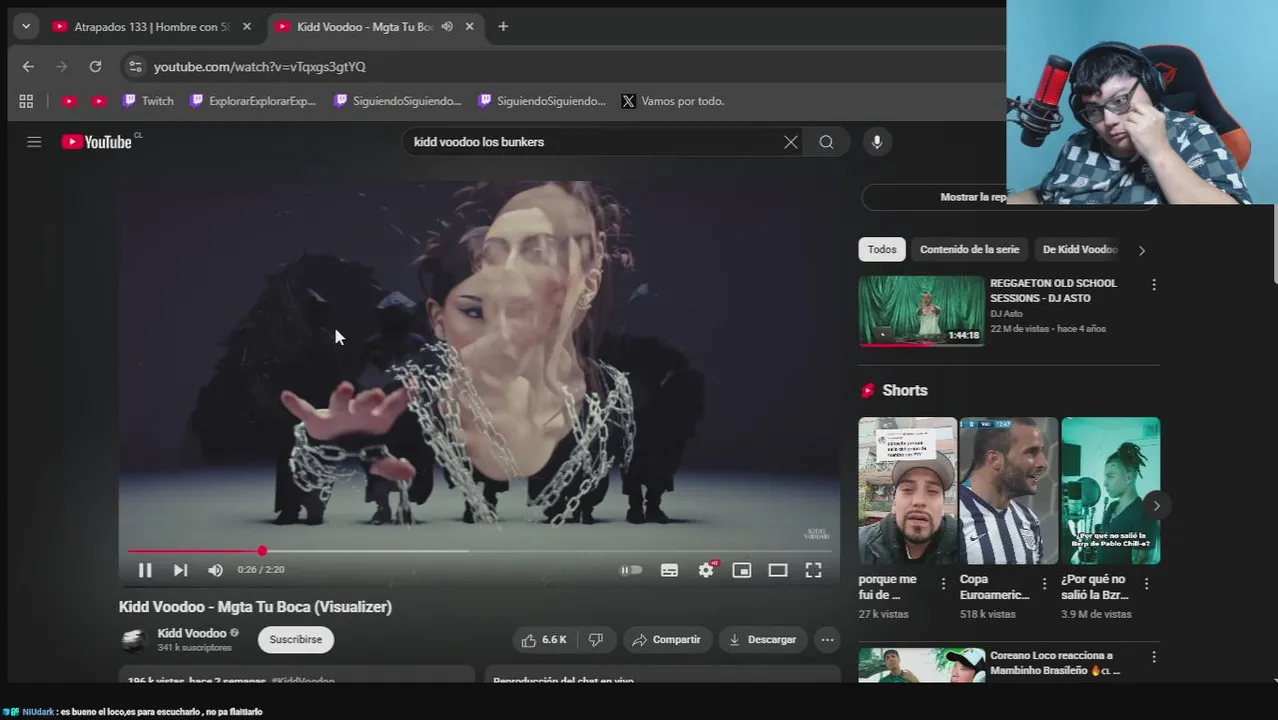Open options for Coreano Loco video

(1154, 657)
